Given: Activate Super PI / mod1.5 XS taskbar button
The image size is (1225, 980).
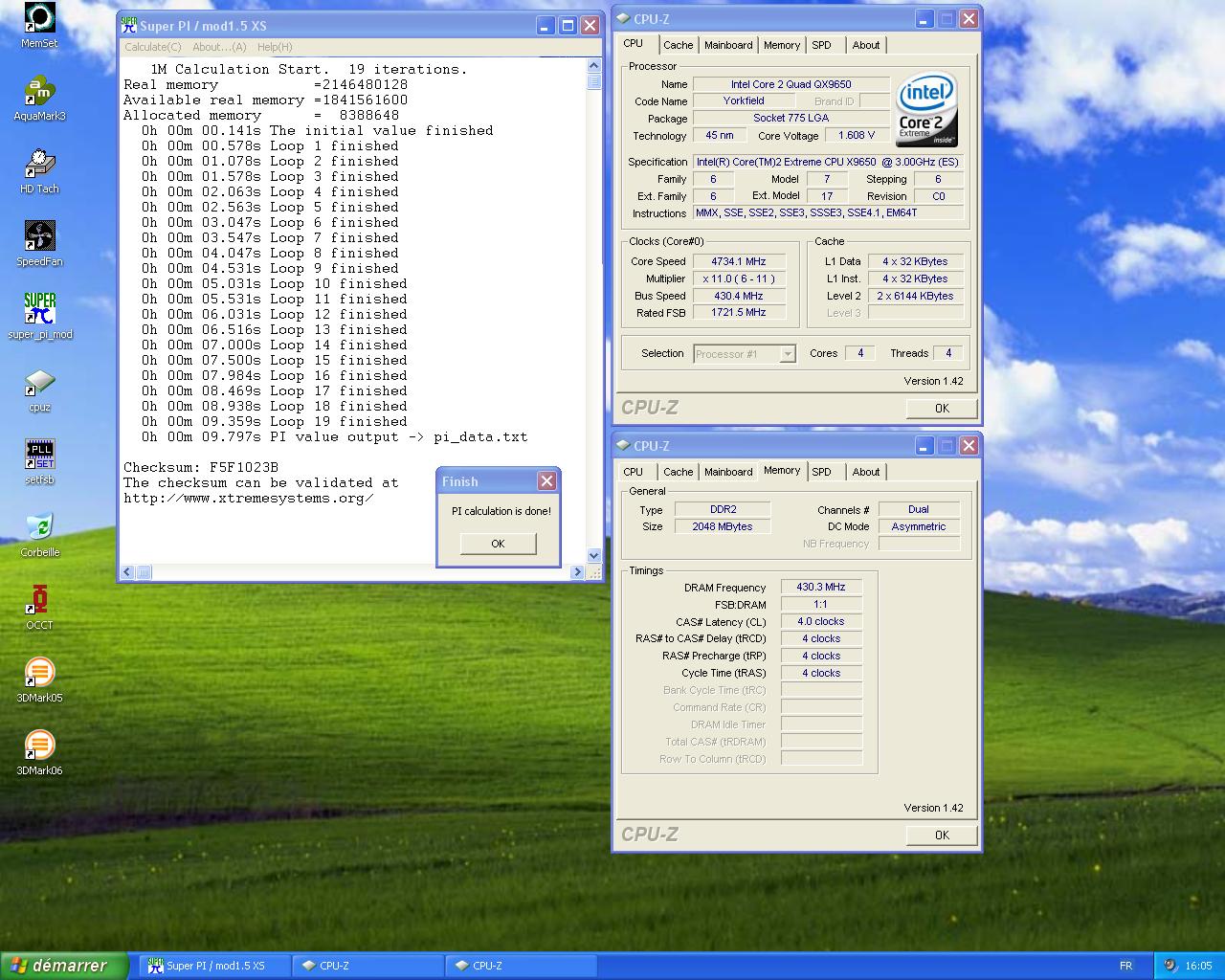Looking at the screenshot, I should click(x=214, y=966).
